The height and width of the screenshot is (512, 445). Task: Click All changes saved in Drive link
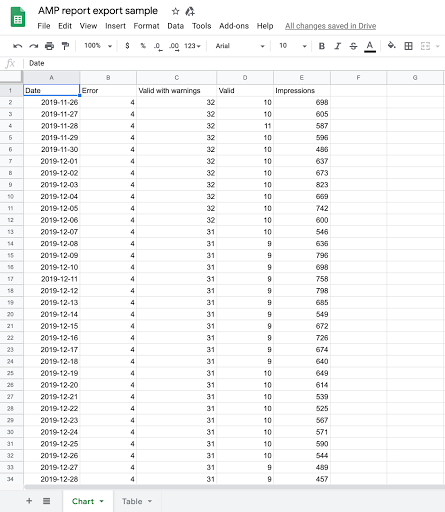pos(330,26)
